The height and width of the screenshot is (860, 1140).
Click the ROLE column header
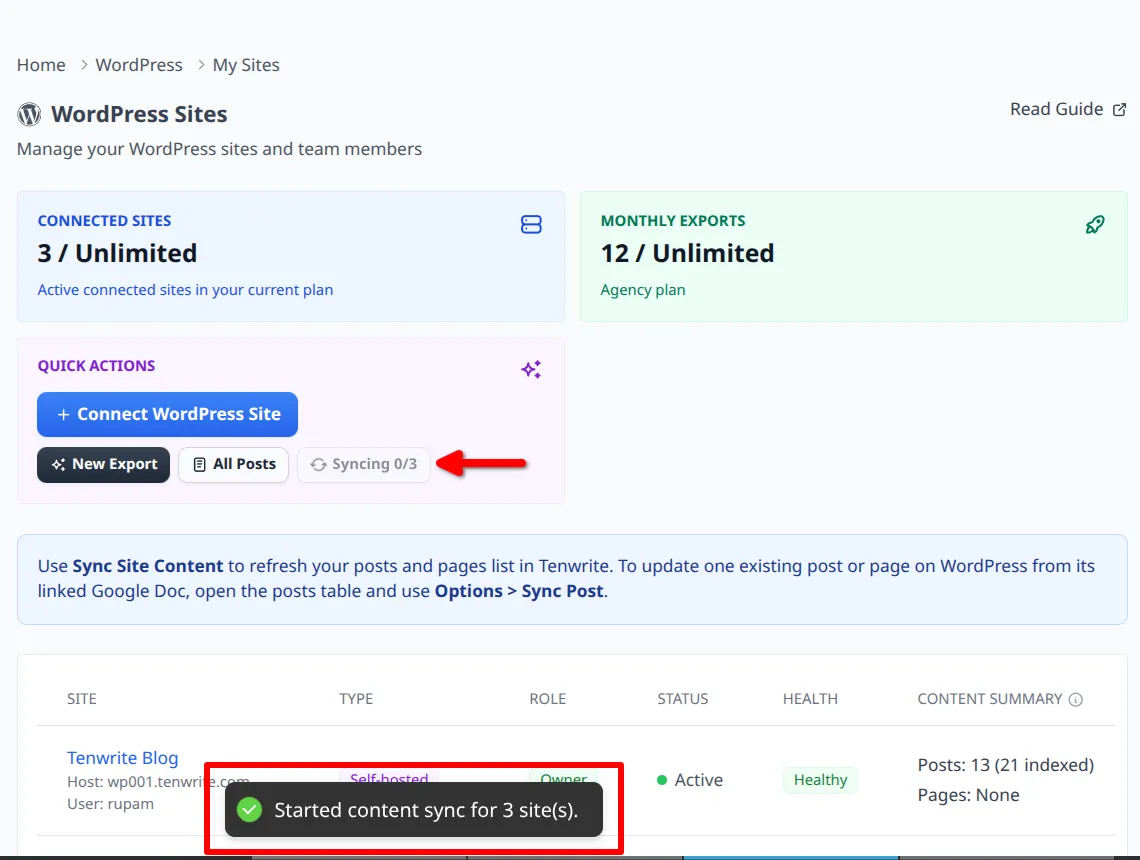click(x=547, y=699)
